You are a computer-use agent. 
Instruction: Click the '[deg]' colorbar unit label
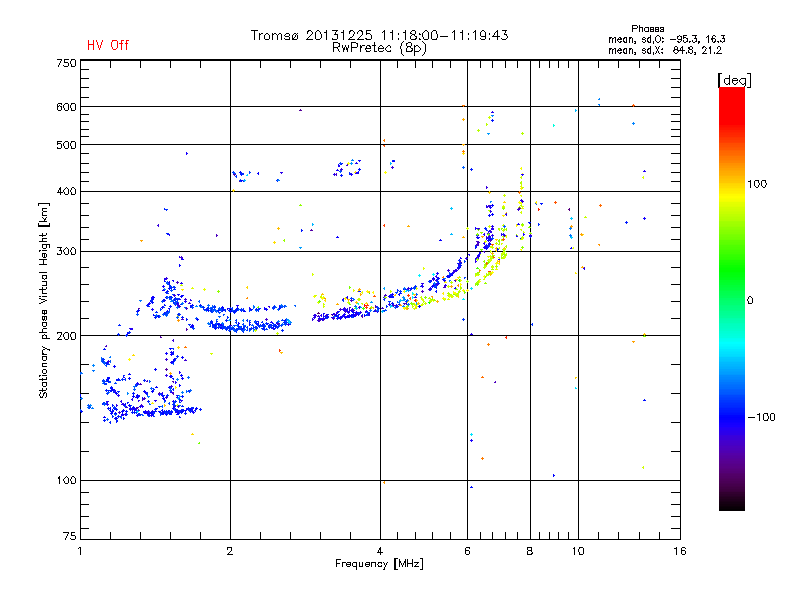coord(734,80)
